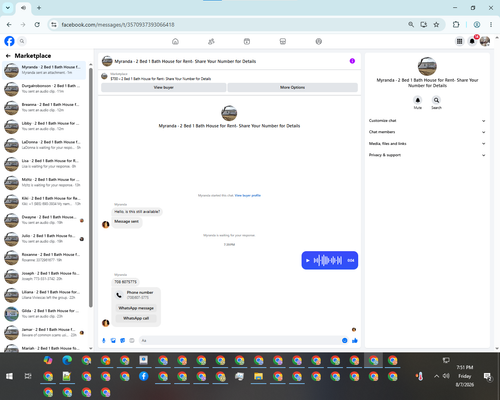The image size is (500, 400).
Task: Click the audio clip waveform
Action: pyautogui.click(x=328, y=260)
